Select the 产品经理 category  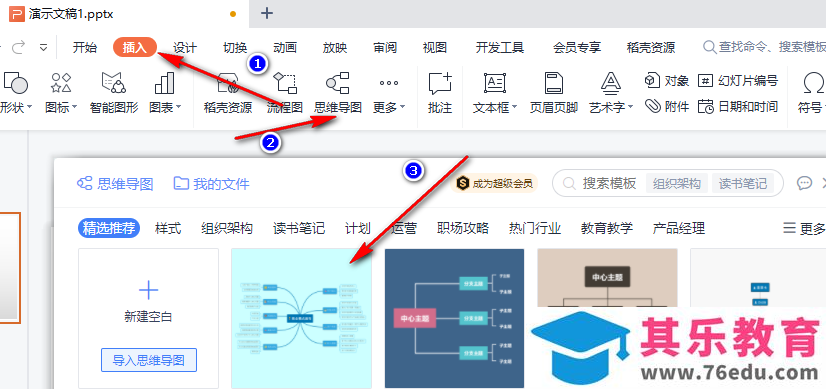point(678,228)
